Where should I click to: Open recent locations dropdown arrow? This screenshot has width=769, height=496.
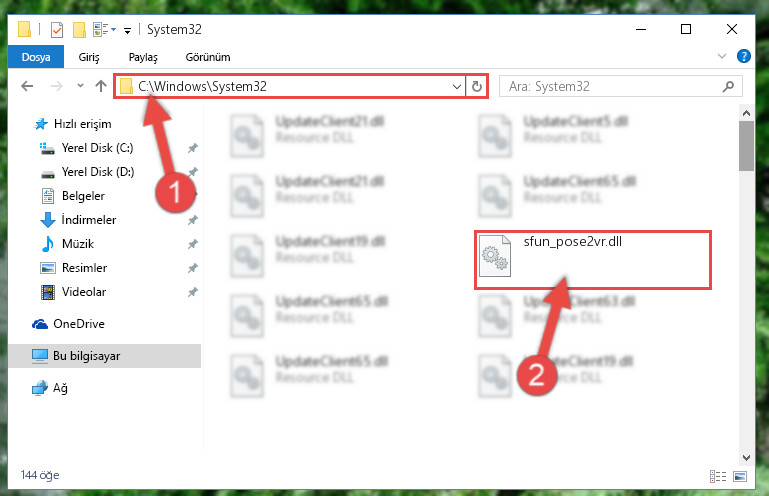(x=80, y=86)
